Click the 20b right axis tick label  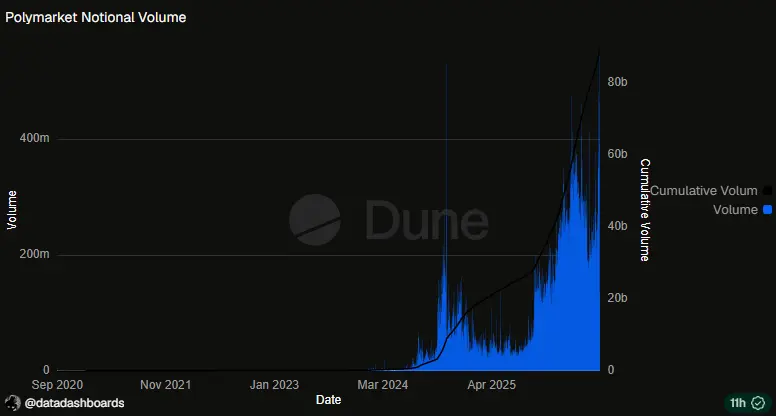(x=617, y=298)
